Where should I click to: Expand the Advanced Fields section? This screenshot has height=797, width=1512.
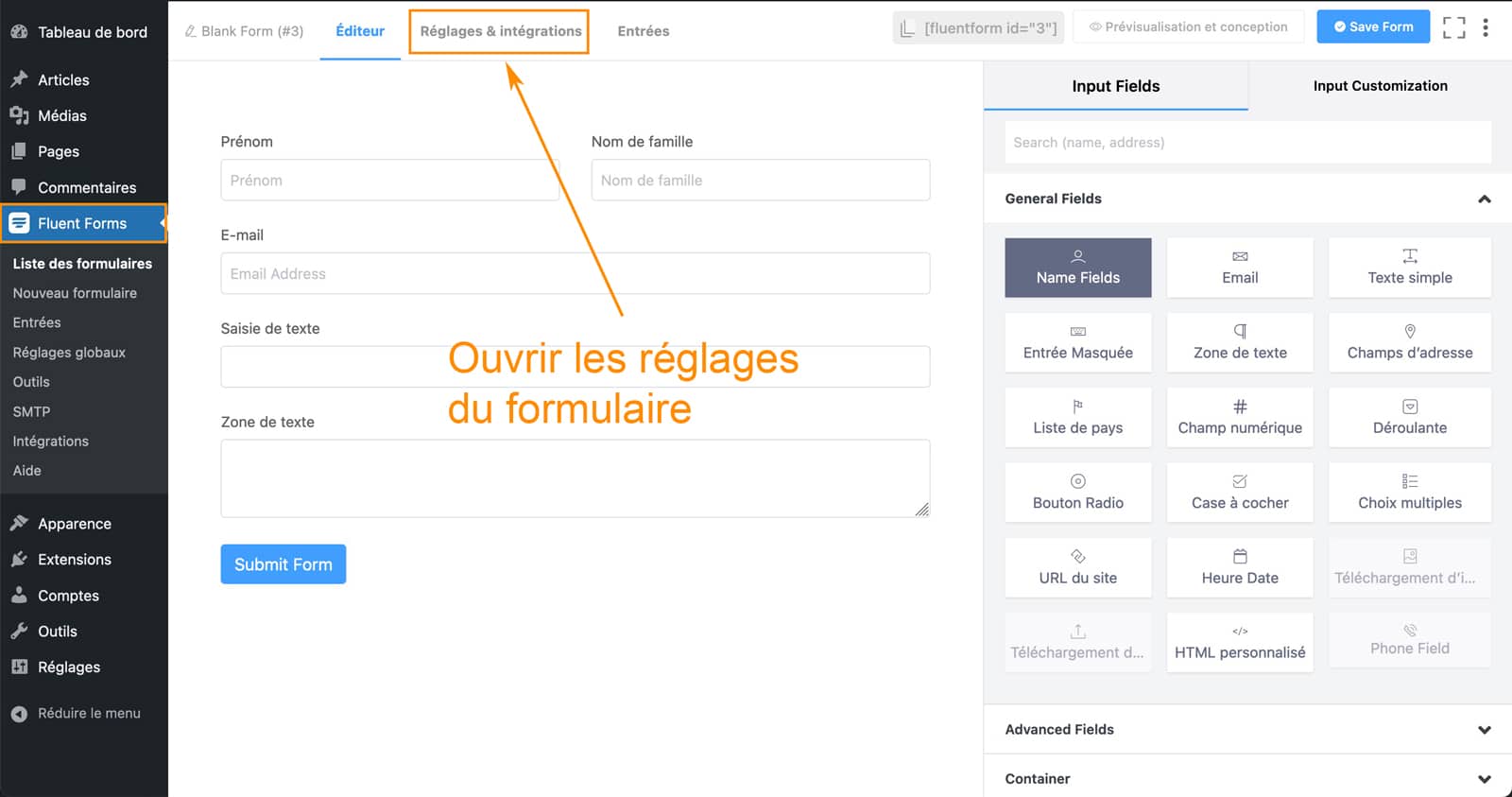(x=1485, y=730)
